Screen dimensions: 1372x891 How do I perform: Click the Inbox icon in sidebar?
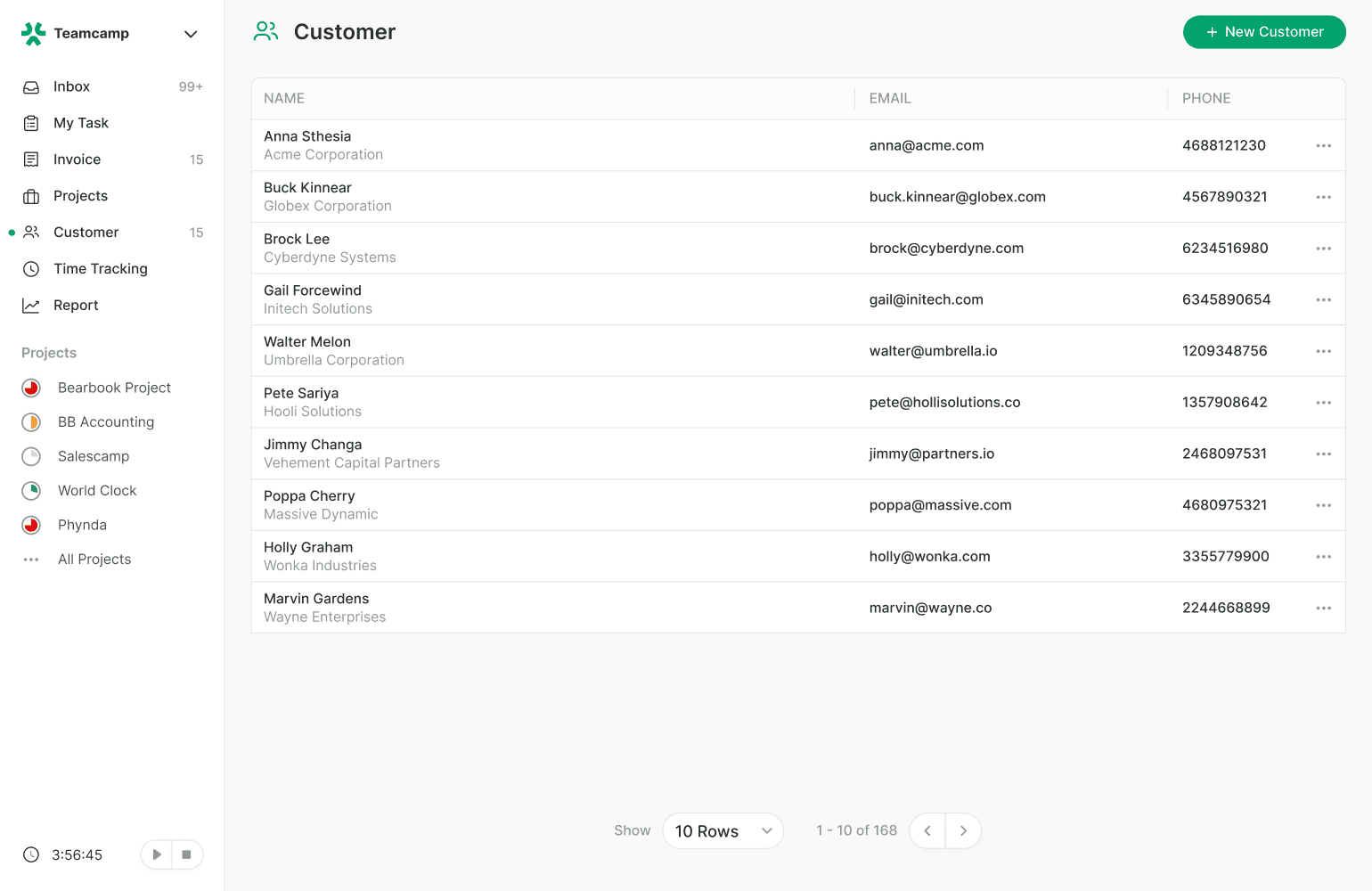[x=31, y=87]
